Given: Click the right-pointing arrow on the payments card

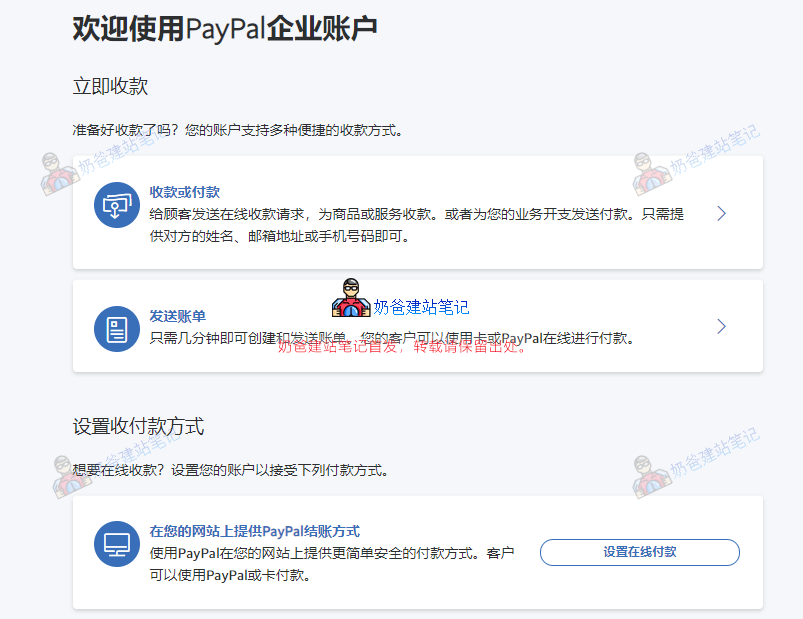Looking at the screenshot, I should tap(721, 213).
